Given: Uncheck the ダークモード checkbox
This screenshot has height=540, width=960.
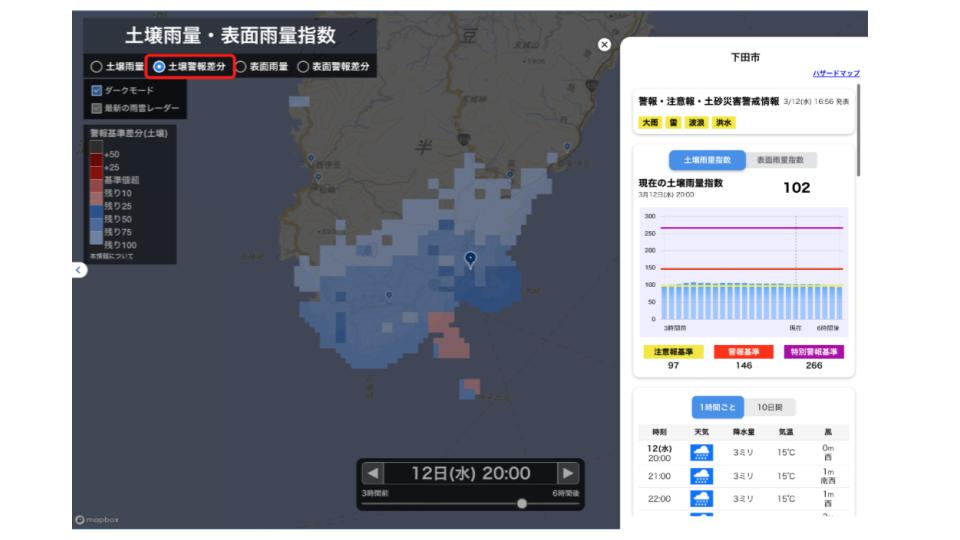Looking at the screenshot, I should (97, 91).
